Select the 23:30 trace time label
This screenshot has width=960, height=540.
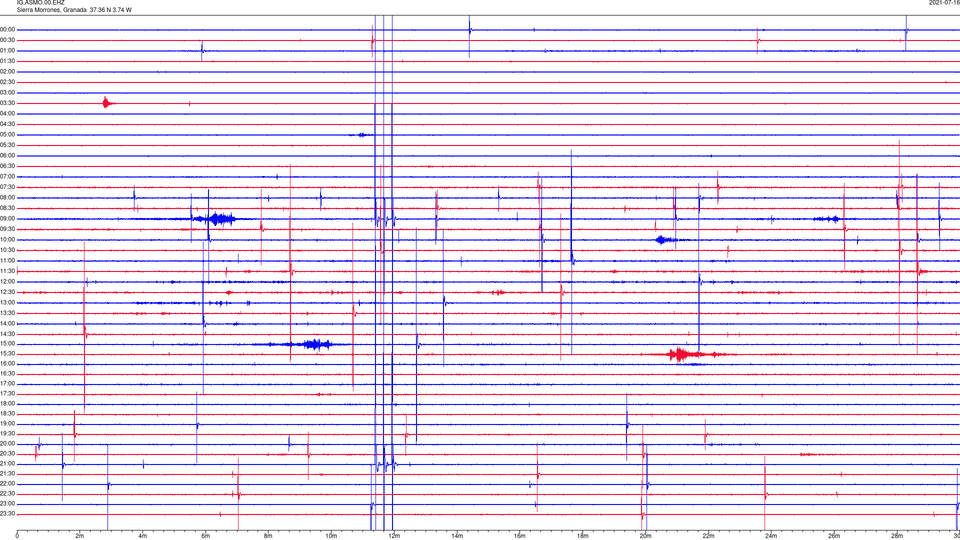[x=8, y=514]
